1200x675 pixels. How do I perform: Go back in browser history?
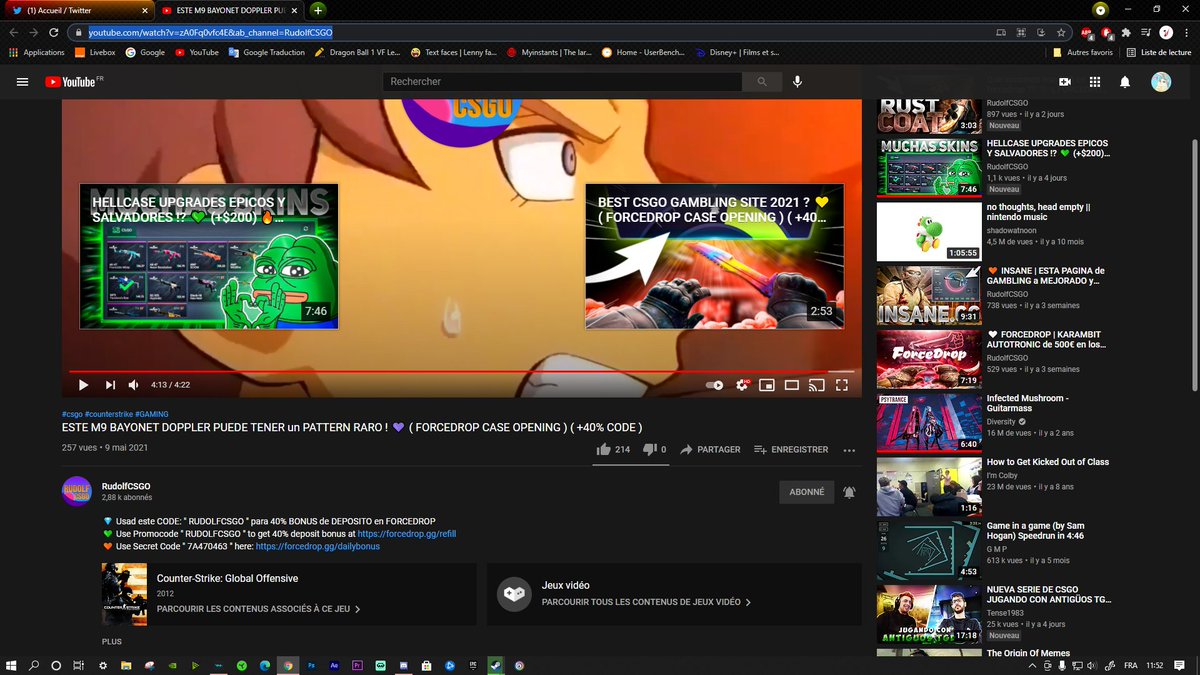pyautogui.click(x=14, y=32)
